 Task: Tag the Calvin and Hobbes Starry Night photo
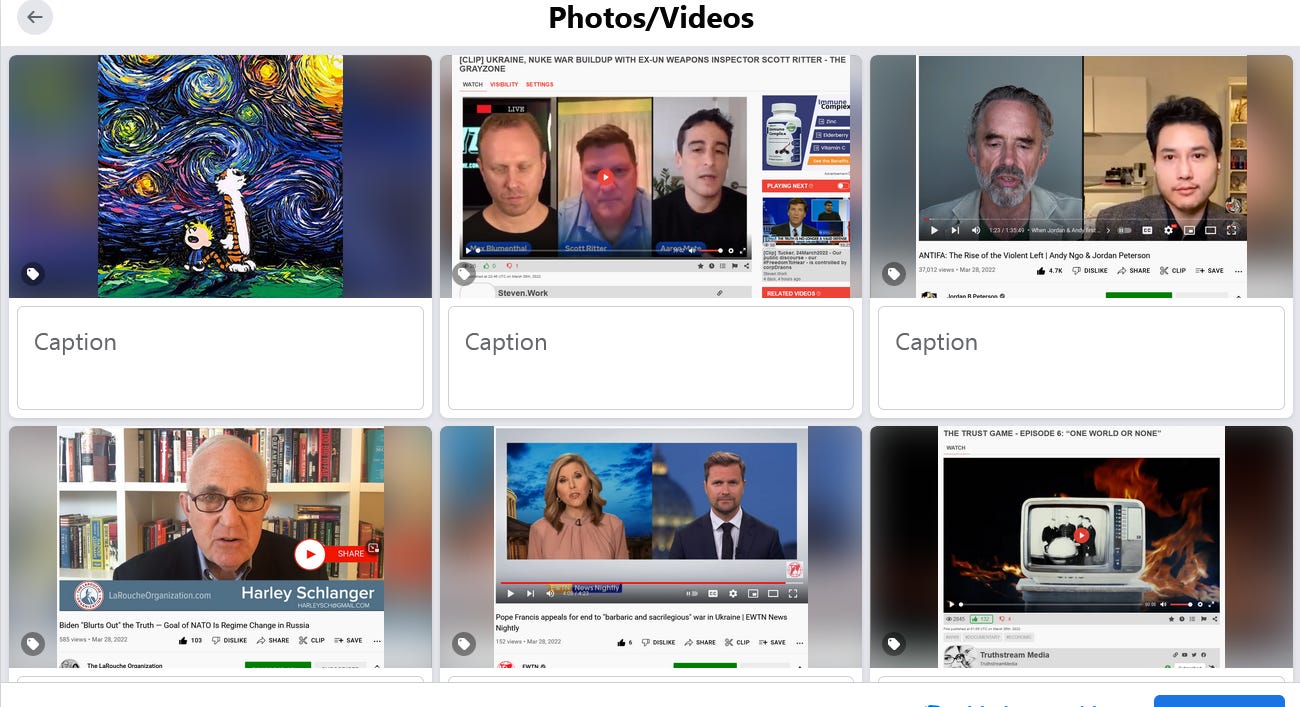33,273
